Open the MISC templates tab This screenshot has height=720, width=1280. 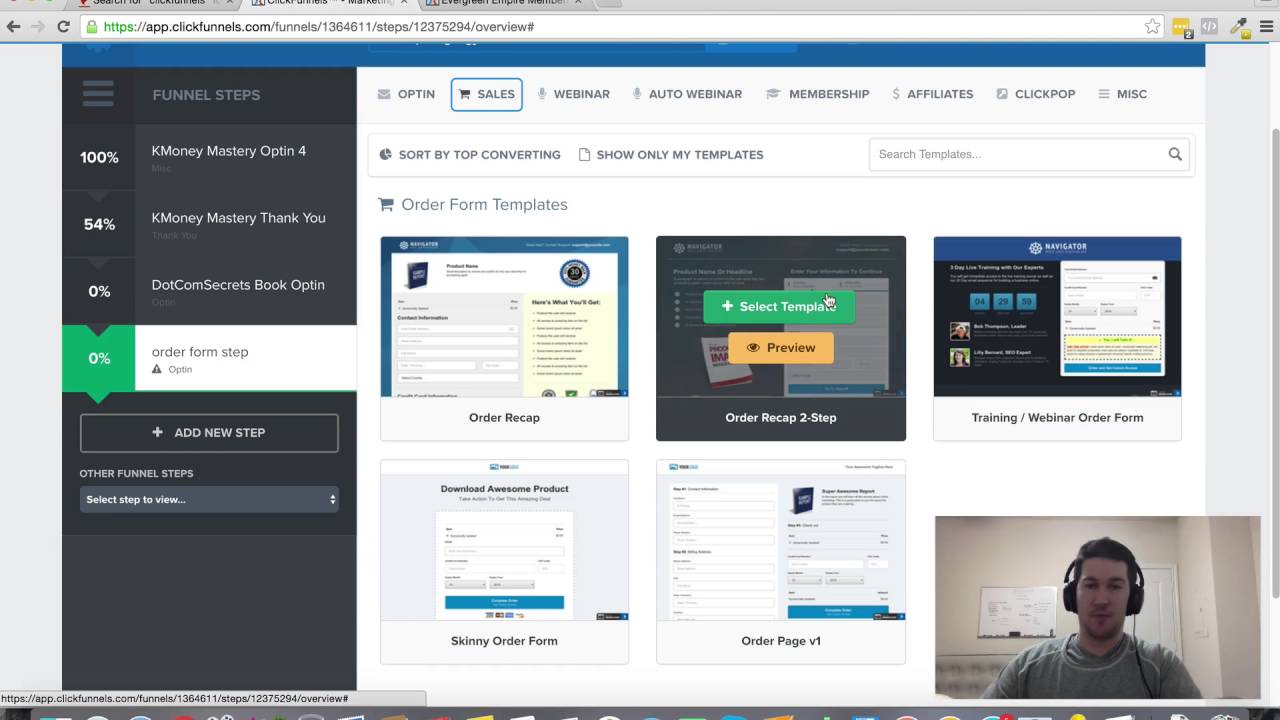click(x=1122, y=94)
